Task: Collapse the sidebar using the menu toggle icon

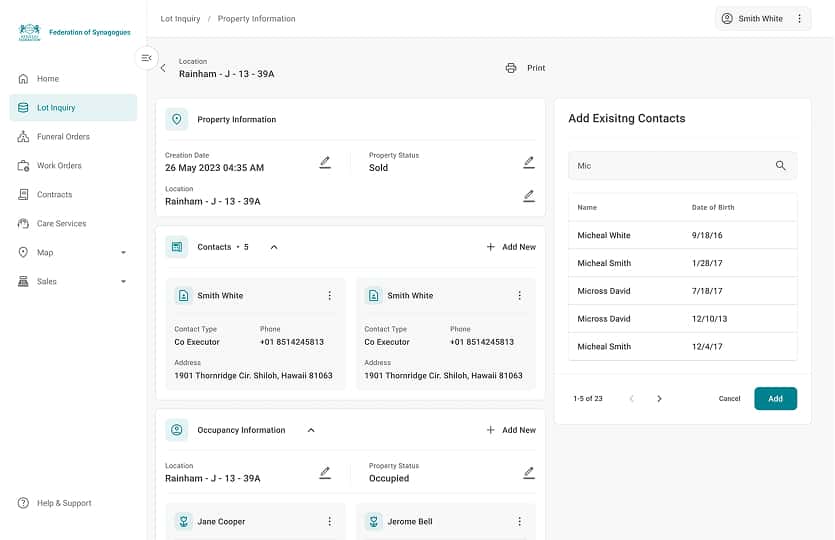Action: (147, 58)
